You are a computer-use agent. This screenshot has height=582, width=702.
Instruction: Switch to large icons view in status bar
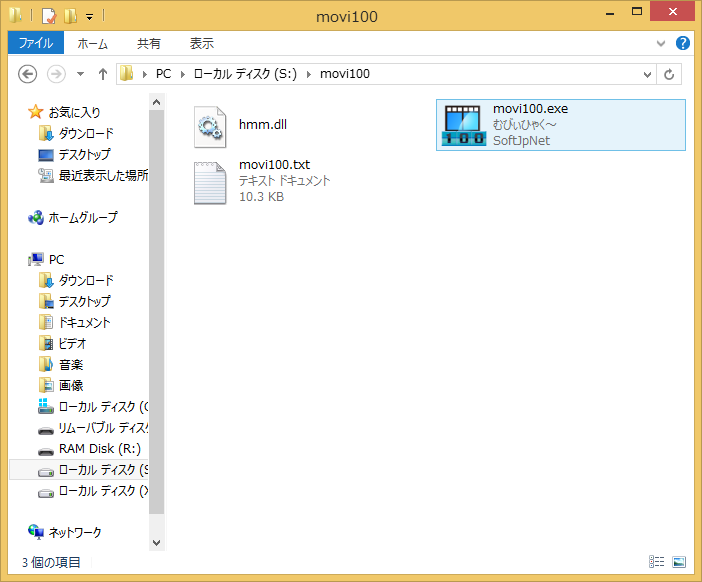tap(679, 562)
